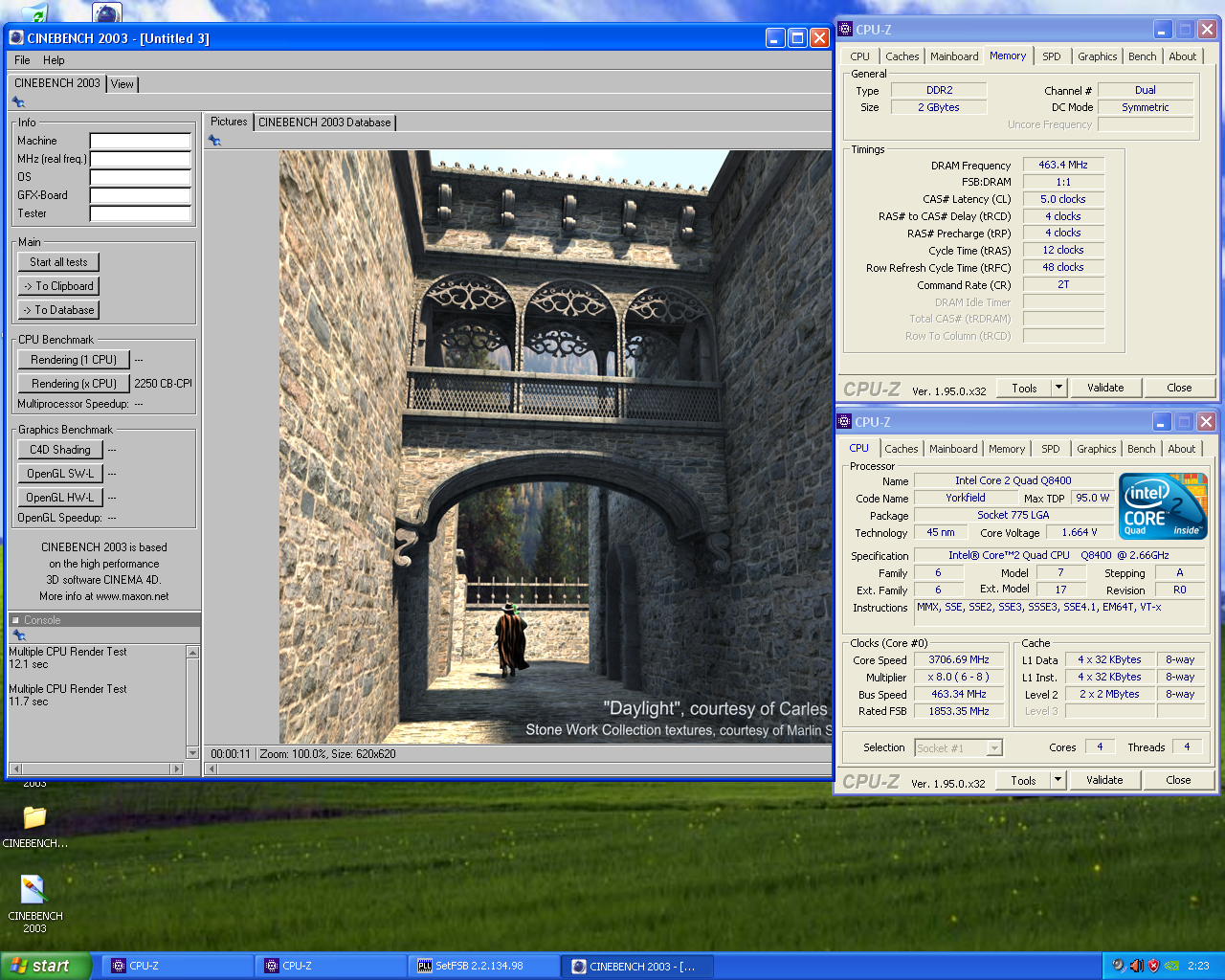This screenshot has height=980, width=1225.
Task: Click the pin icon under CINEBENCH 2003 tab
Action: click(x=18, y=102)
